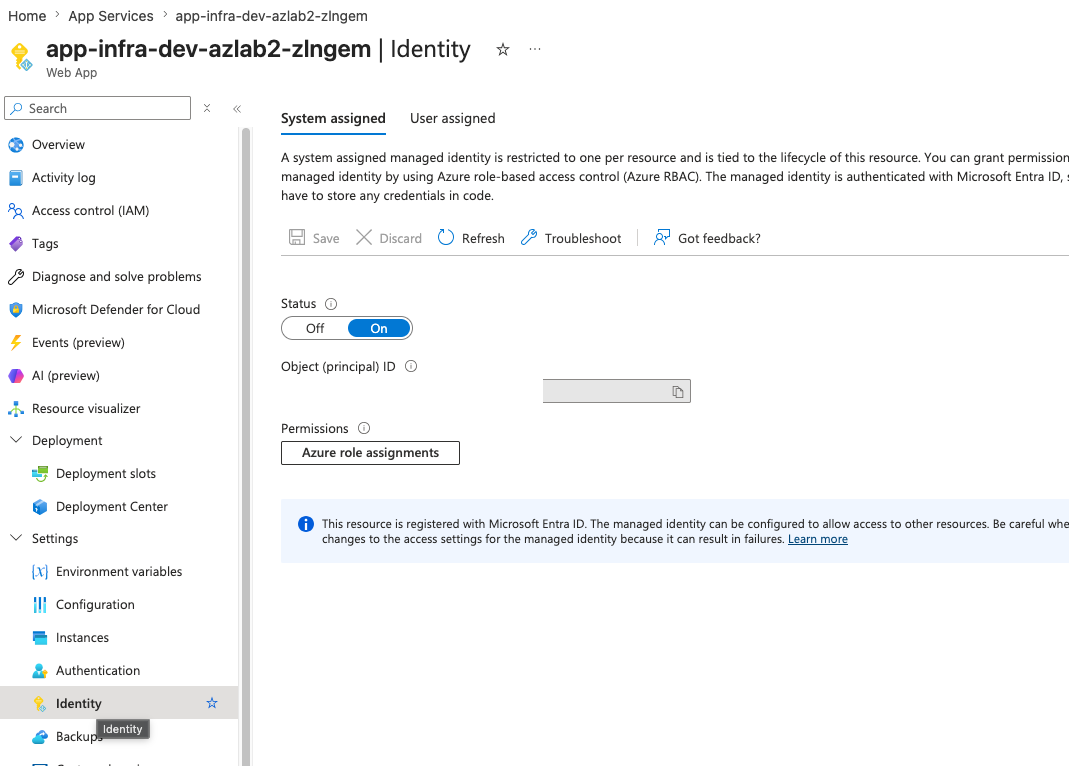This screenshot has width=1069, height=766.
Task: Click the Deployment Center cube icon
Action: click(x=40, y=506)
